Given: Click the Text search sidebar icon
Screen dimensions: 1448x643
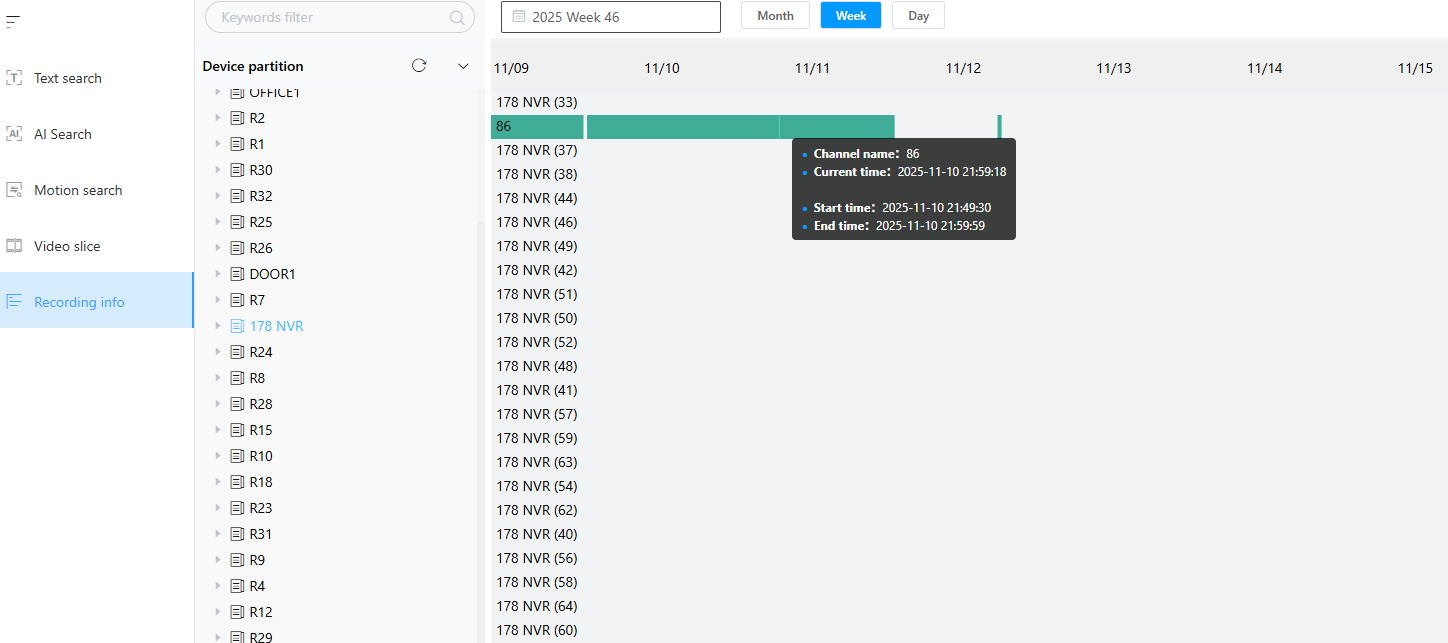Looking at the screenshot, I should (14, 78).
